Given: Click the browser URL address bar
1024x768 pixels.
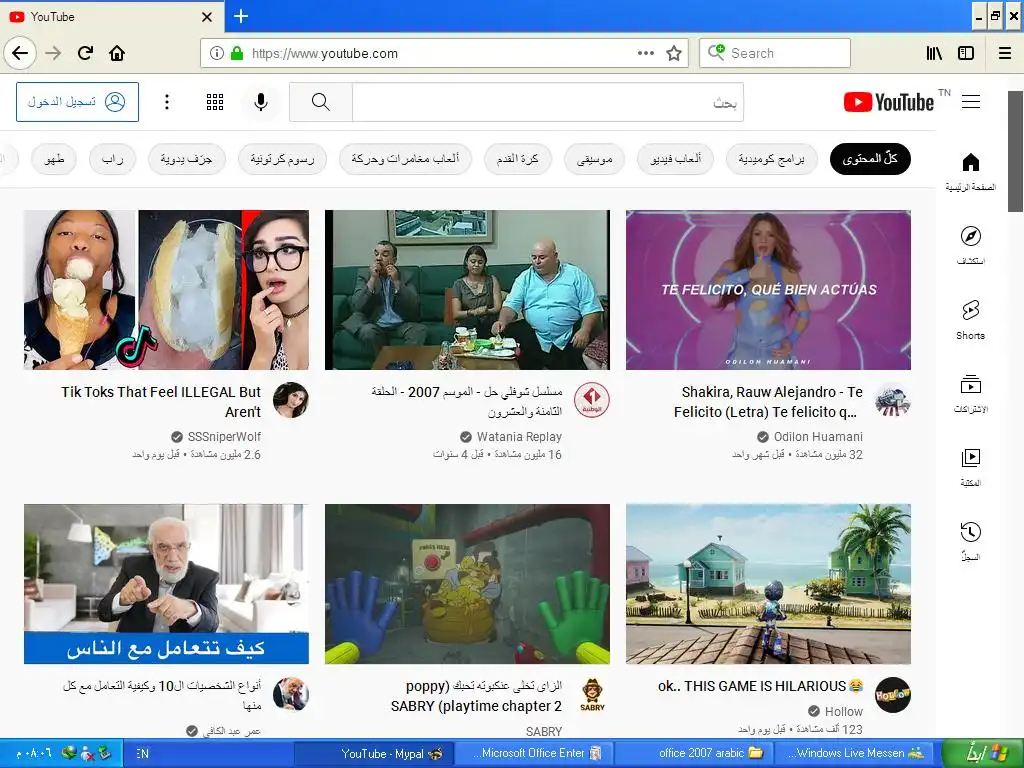Looking at the screenshot, I should click(x=444, y=54).
